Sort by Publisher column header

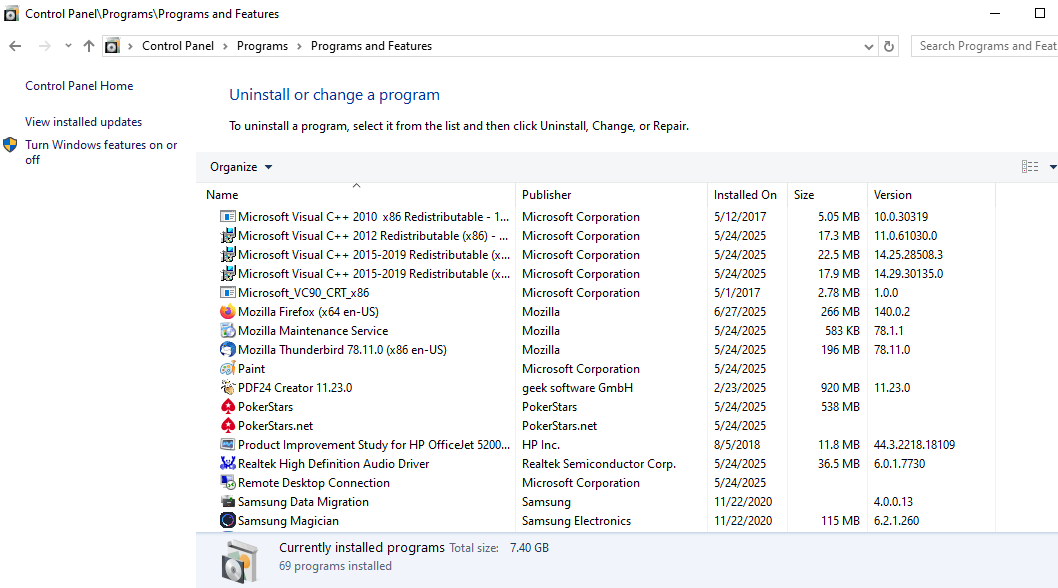tap(547, 194)
